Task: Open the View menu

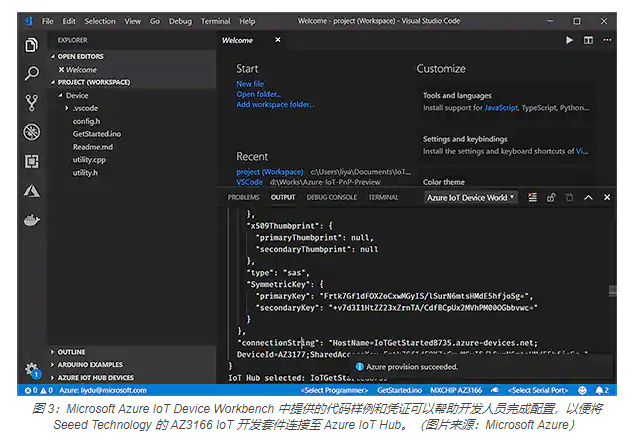Action: point(132,21)
